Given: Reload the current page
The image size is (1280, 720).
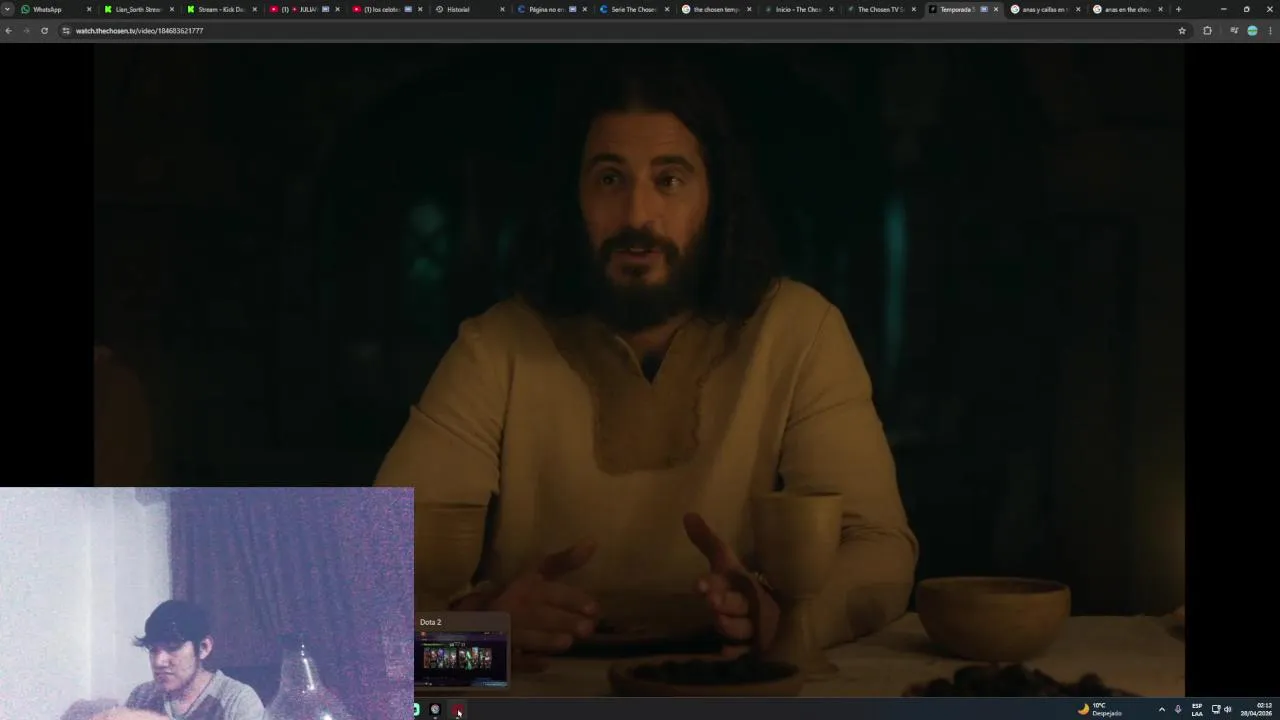Looking at the screenshot, I should point(44,31).
